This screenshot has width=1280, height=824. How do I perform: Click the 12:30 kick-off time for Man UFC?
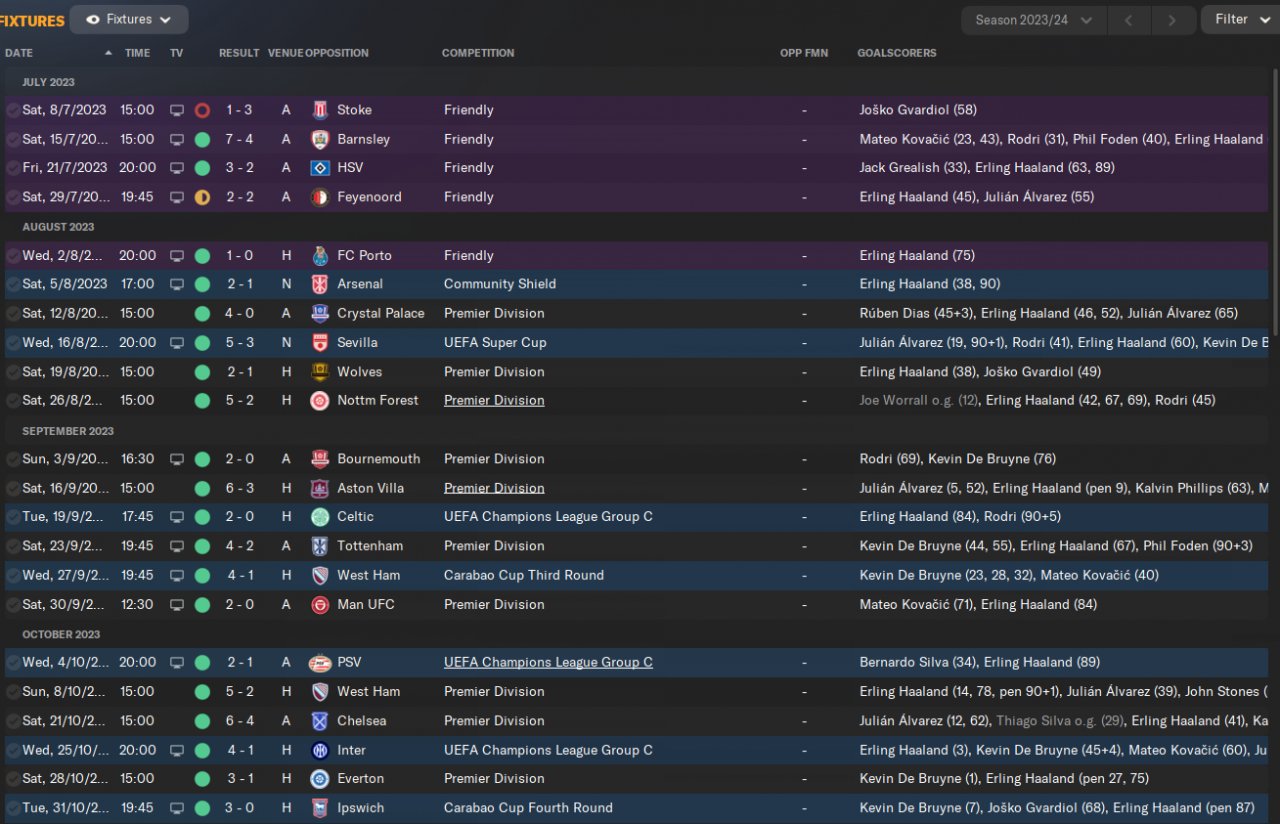[137, 604]
